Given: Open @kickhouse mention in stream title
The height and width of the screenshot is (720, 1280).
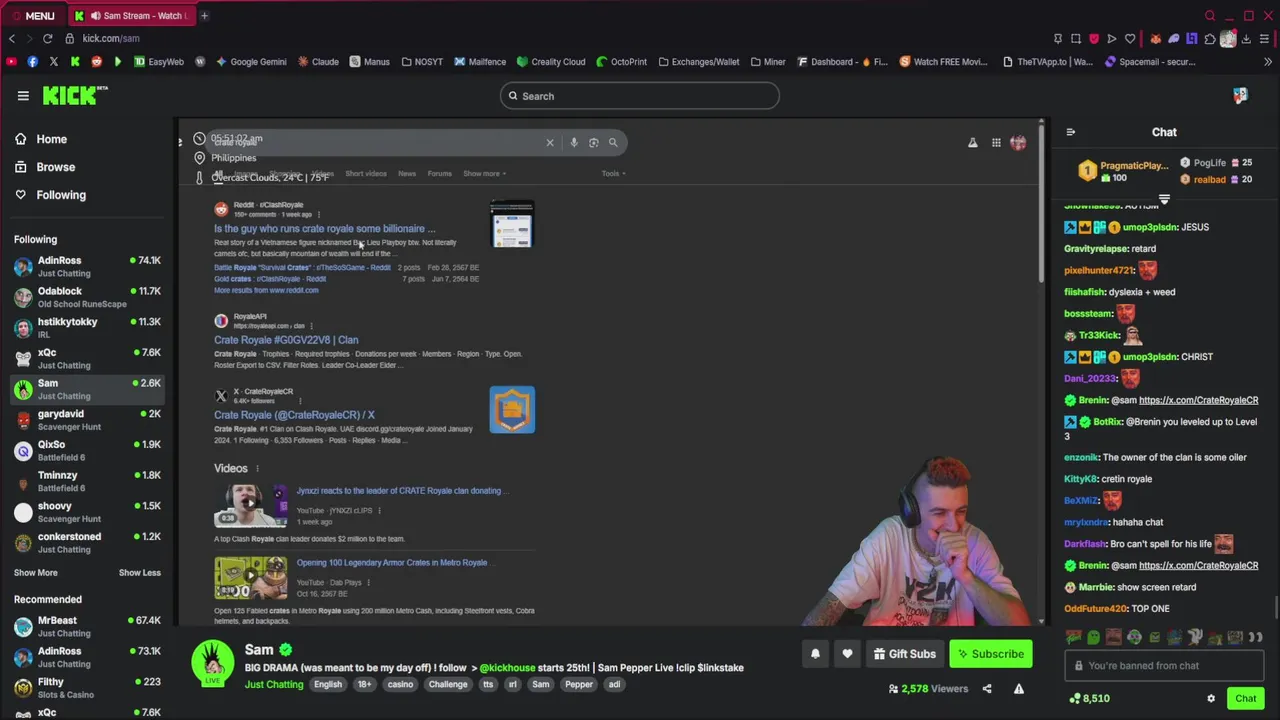Looking at the screenshot, I should click(x=507, y=668).
